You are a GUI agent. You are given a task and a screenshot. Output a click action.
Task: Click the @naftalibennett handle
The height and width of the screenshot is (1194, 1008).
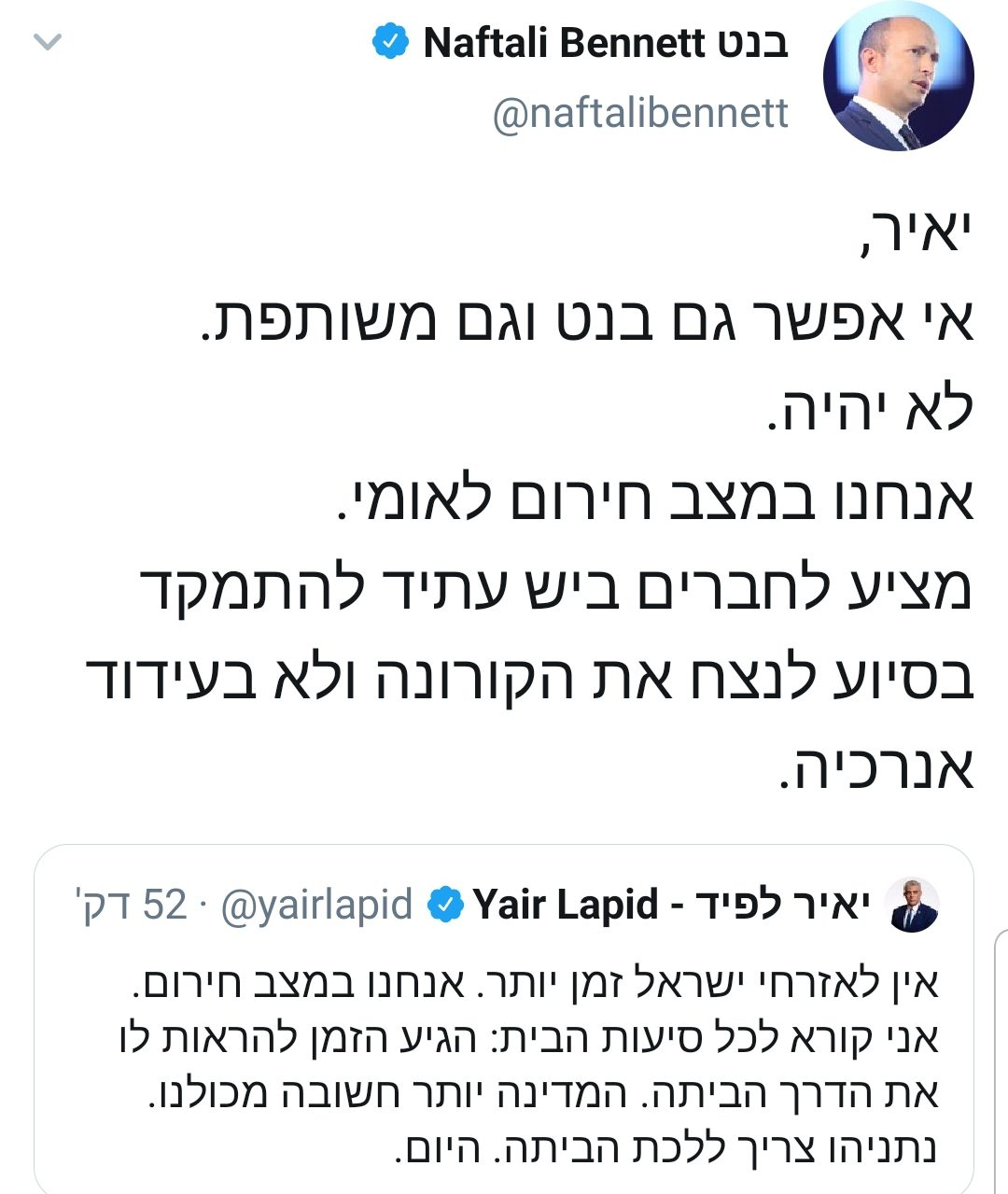coord(640,113)
